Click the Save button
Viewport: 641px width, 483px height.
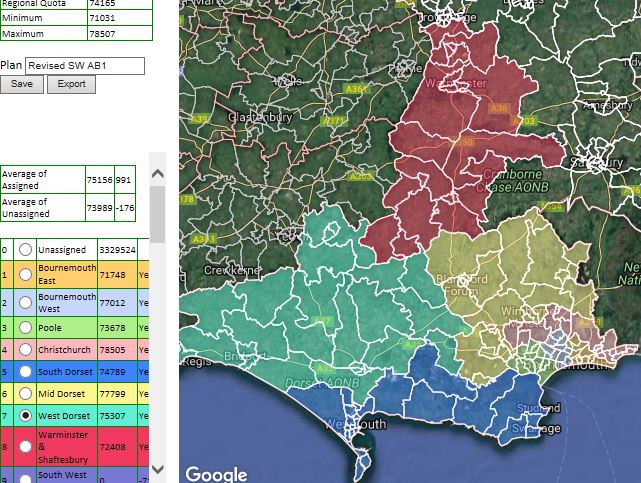(22, 84)
